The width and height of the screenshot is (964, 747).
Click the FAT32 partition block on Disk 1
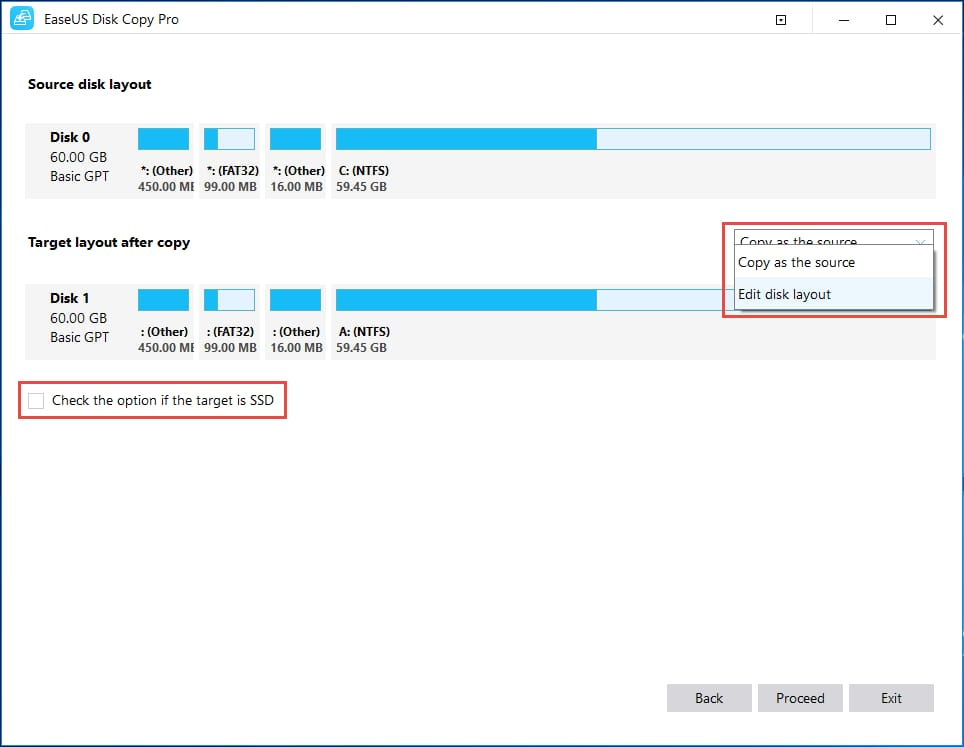pos(229,299)
